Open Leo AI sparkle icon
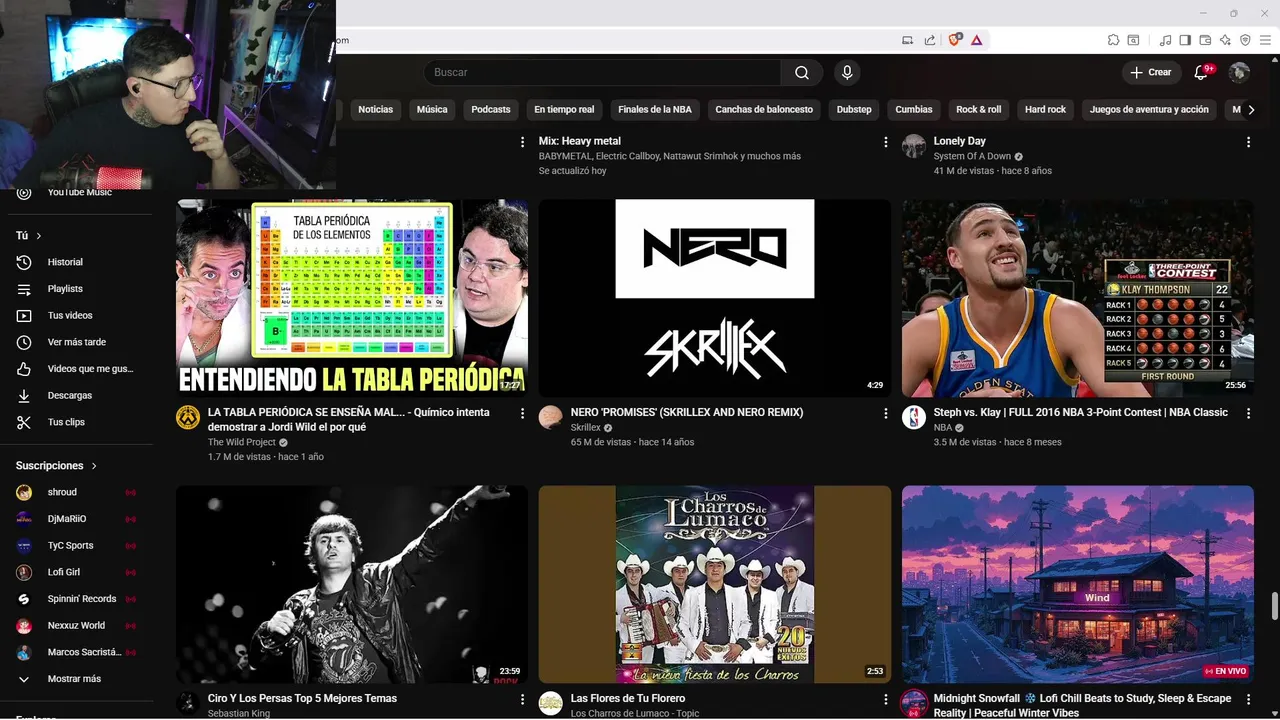The image size is (1280, 720). pyautogui.click(x=1225, y=40)
